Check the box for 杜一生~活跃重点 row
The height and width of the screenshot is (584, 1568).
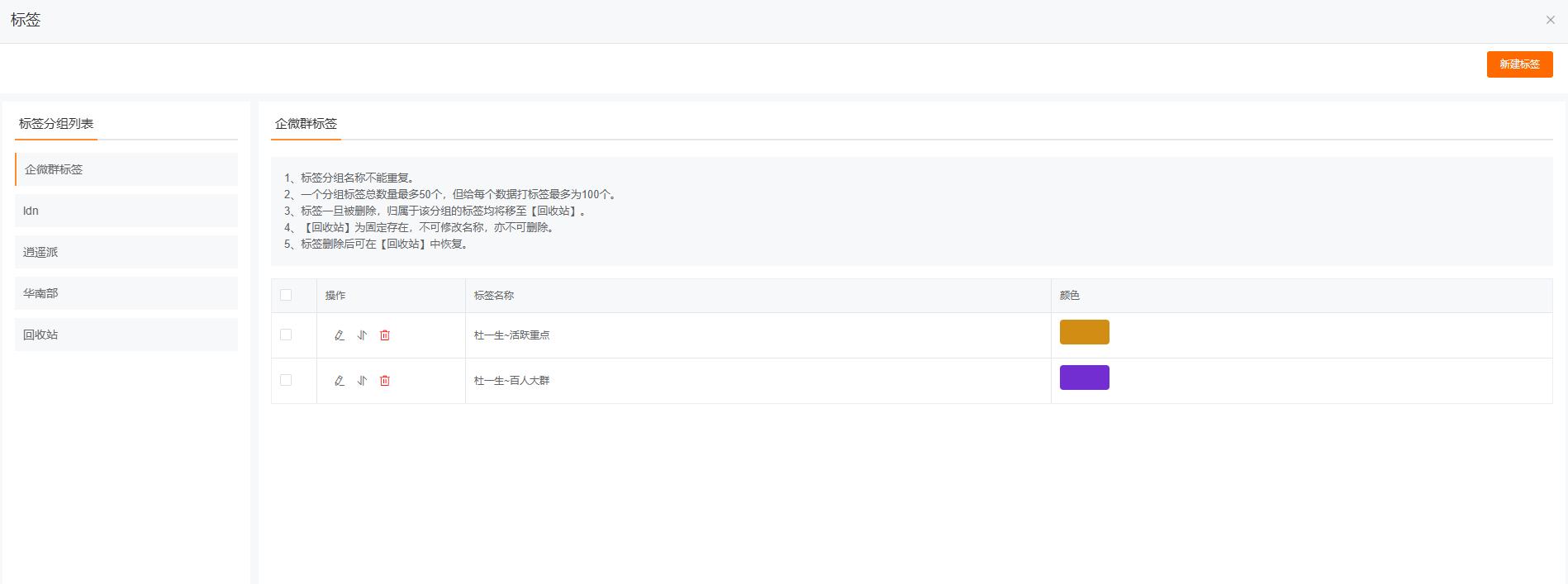(x=286, y=335)
